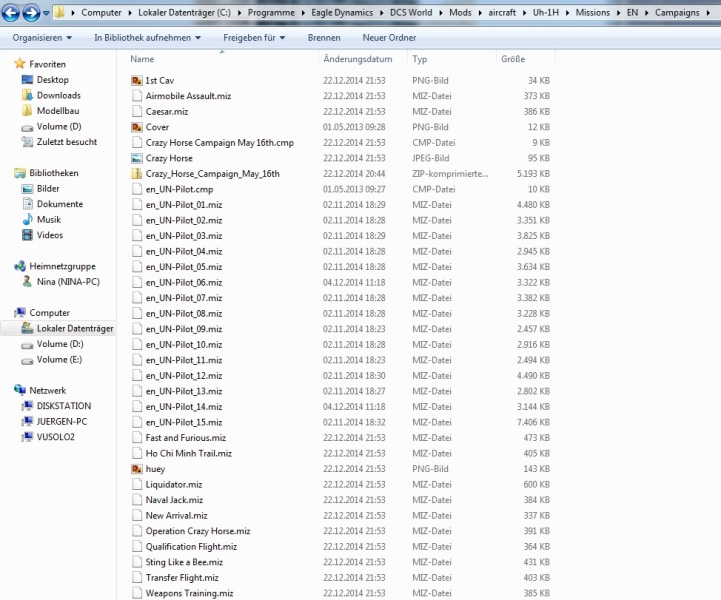Expand breadcrumb arrow after DCS World

441,13
